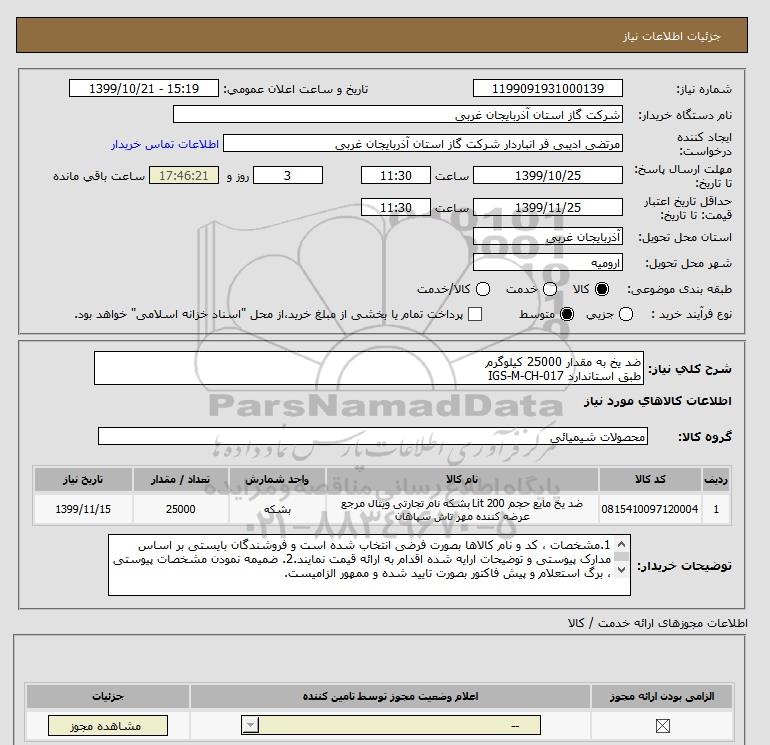Select need date cell 1399/11/15
The width and height of the screenshot is (770, 745).
coord(83,509)
